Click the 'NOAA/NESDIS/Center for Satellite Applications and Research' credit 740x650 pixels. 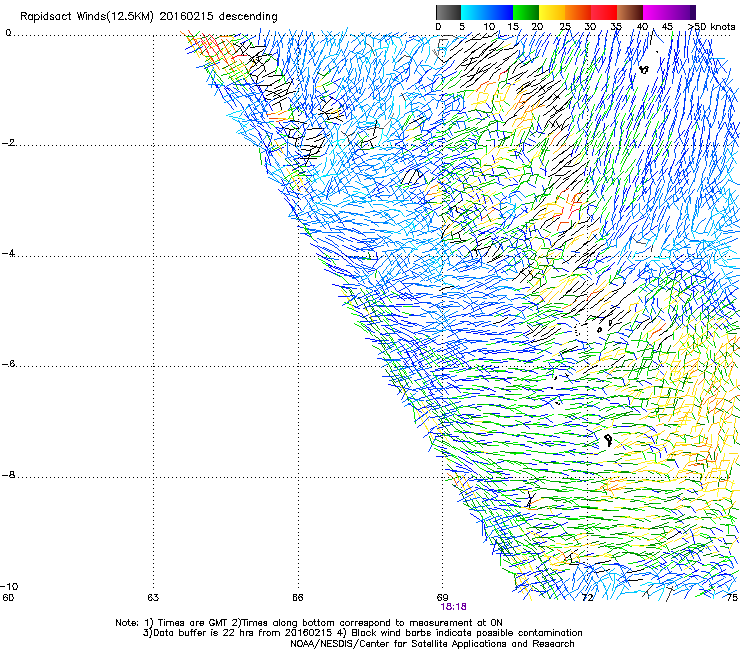coord(432,644)
